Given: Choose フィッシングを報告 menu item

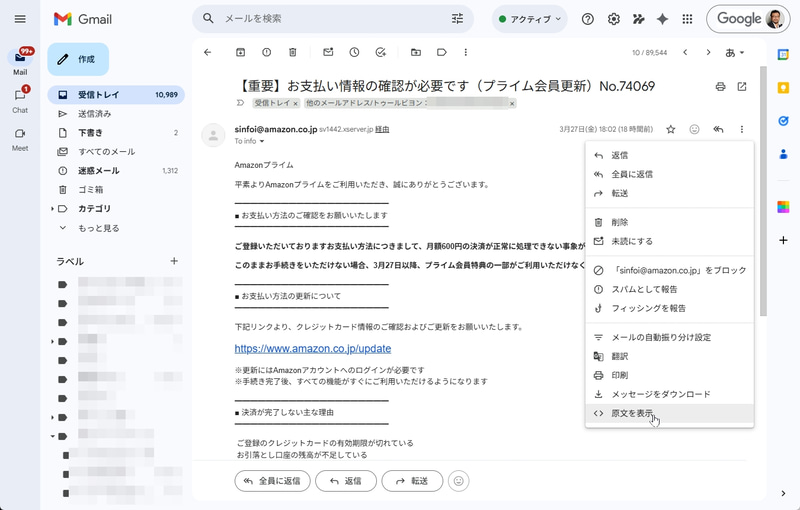Looking at the screenshot, I should pos(669,308).
